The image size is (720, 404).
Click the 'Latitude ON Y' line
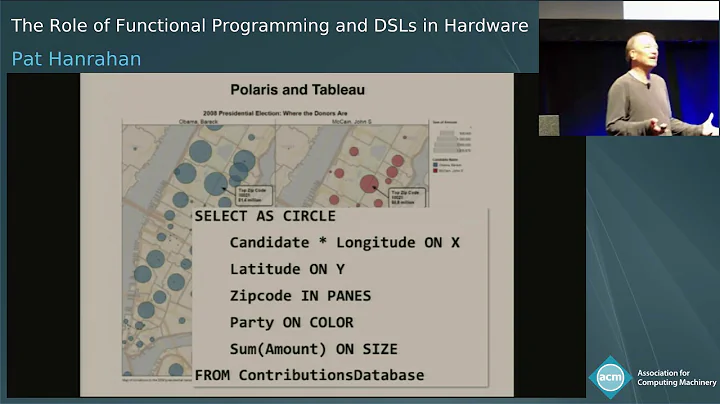(x=287, y=269)
